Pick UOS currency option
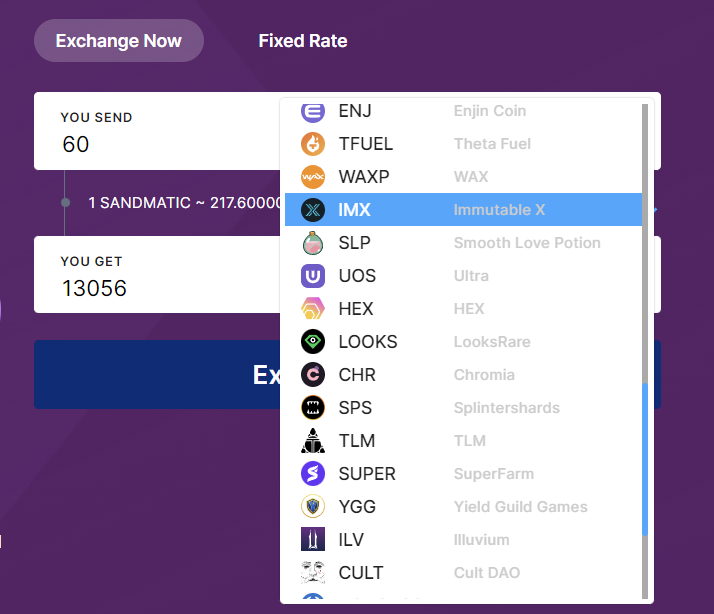This screenshot has width=714, height=614. [x=463, y=276]
